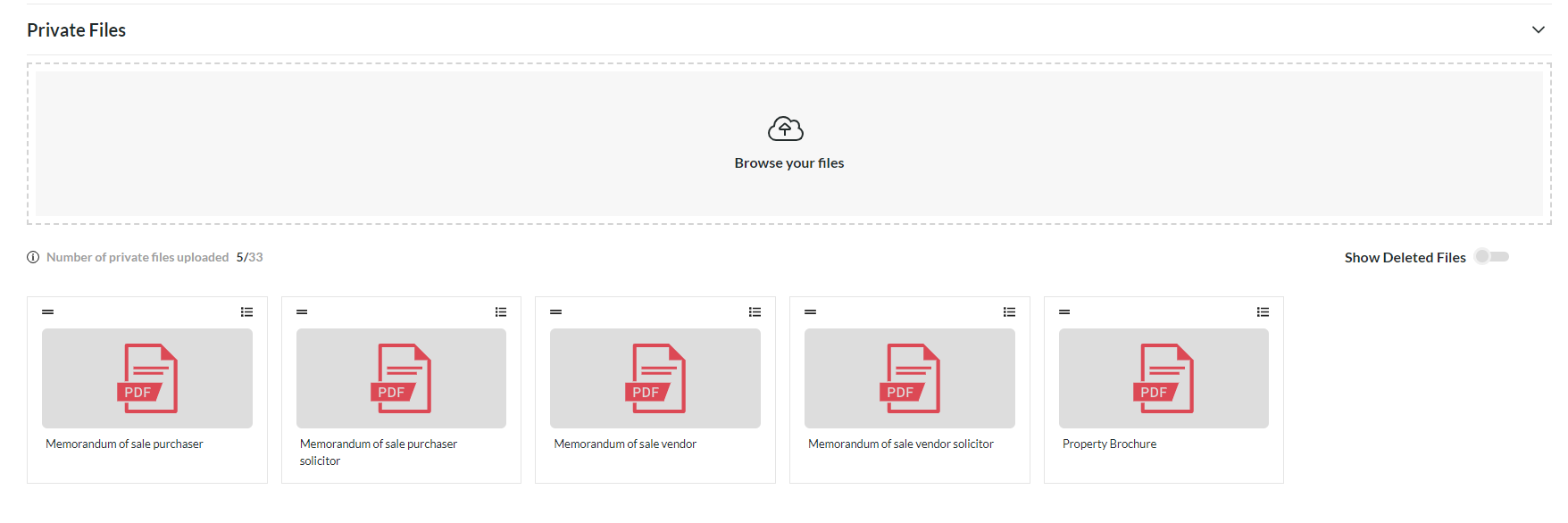Click the 5/33 file count
The height and width of the screenshot is (523, 1568).
pyautogui.click(x=250, y=257)
